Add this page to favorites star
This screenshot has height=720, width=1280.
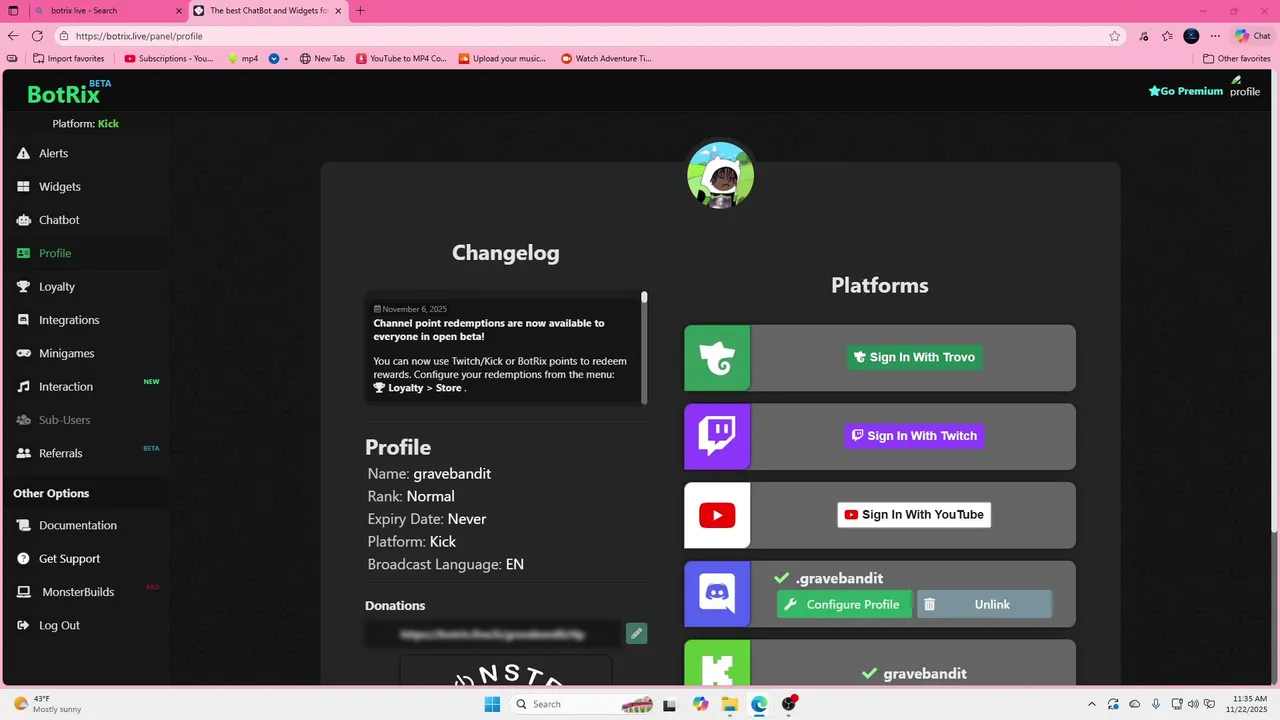[x=1114, y=36]
